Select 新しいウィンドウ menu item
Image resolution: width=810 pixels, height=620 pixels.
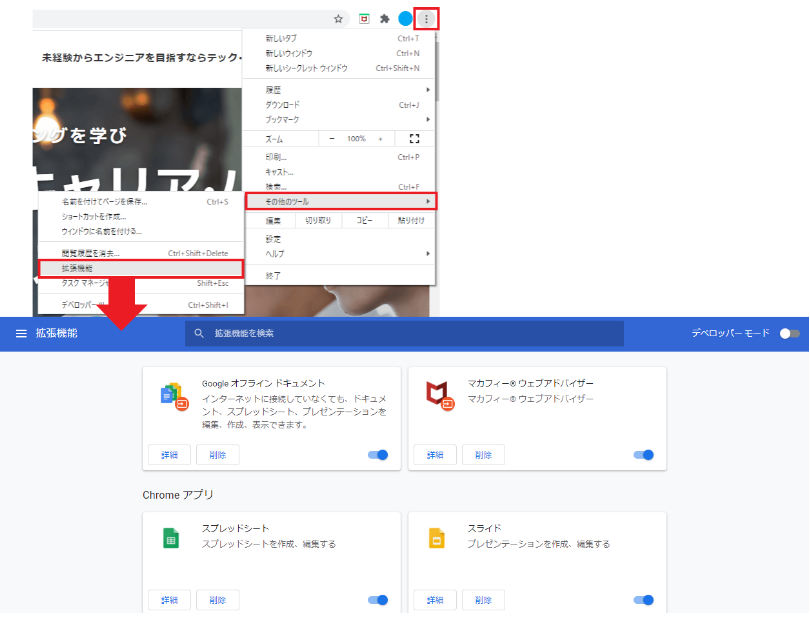pos(339,53)
